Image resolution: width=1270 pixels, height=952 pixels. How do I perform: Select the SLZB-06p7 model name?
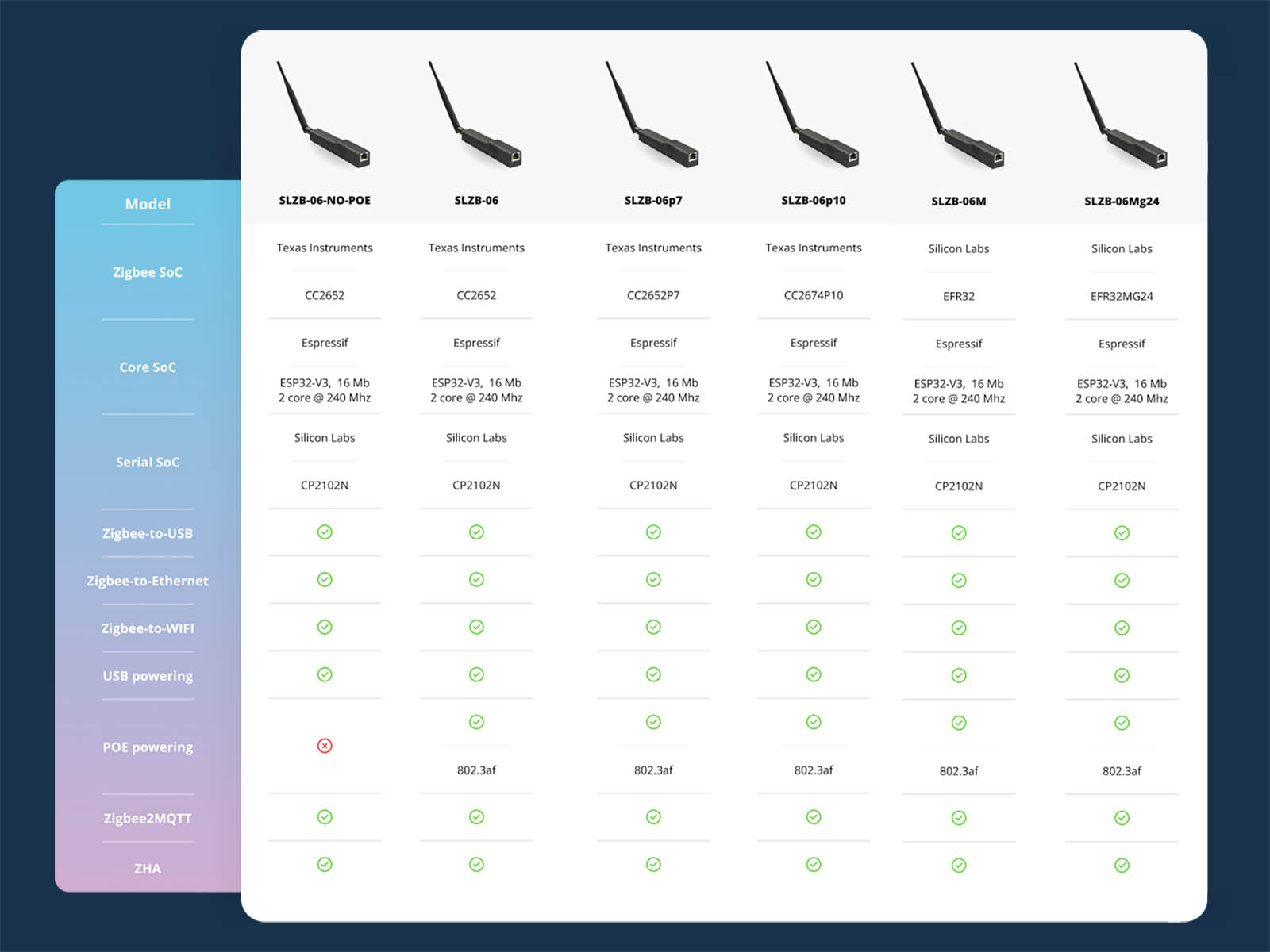[x=653, y=201]
